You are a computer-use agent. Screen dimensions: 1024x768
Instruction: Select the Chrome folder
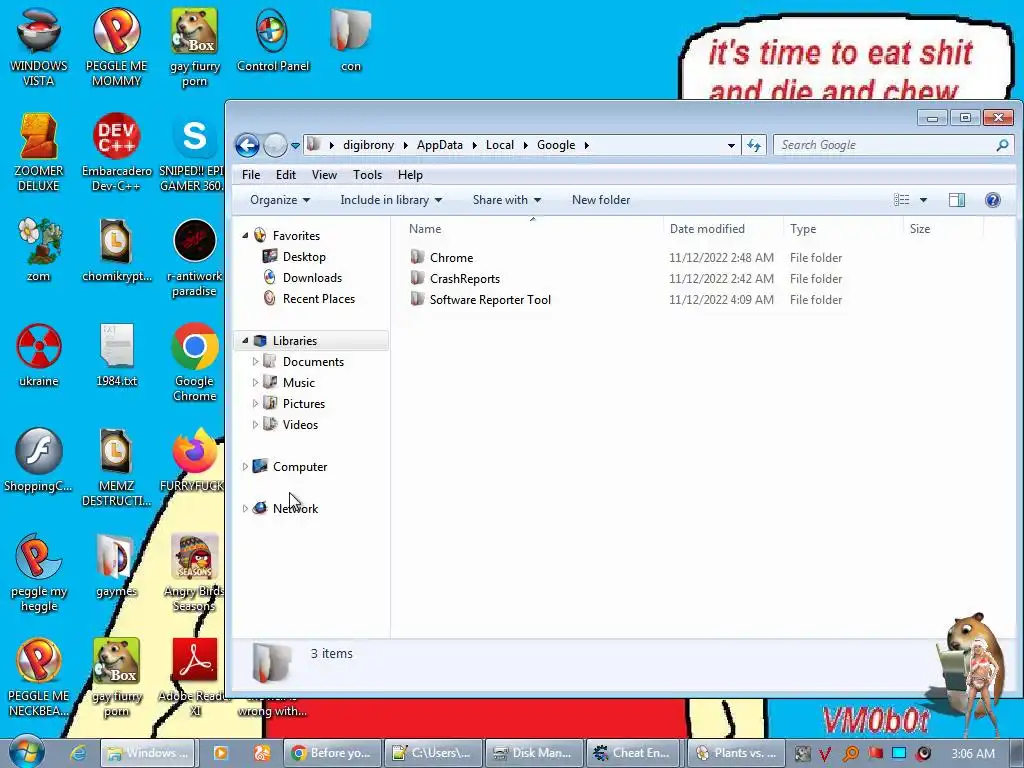pos(451,257)
